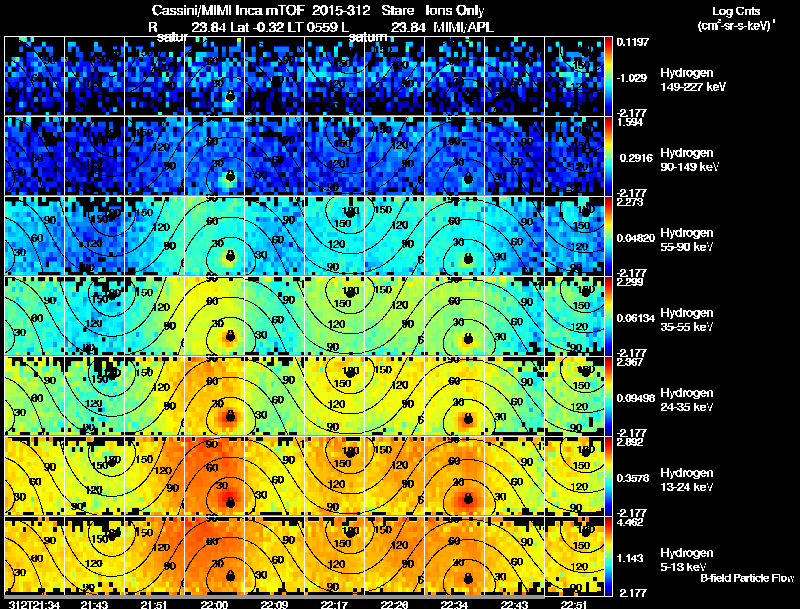Click the color bar beside the 90-149 keV row
Image resolution: width=800 pixels, height=609 pixels.
608,156
